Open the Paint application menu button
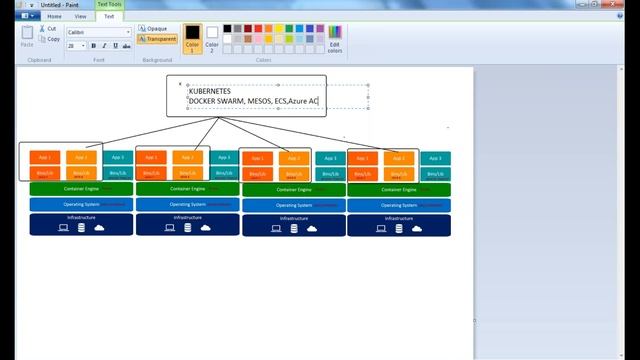Viewport: 640px width, 360px height. pyautogui.click(x=28, y=16)
